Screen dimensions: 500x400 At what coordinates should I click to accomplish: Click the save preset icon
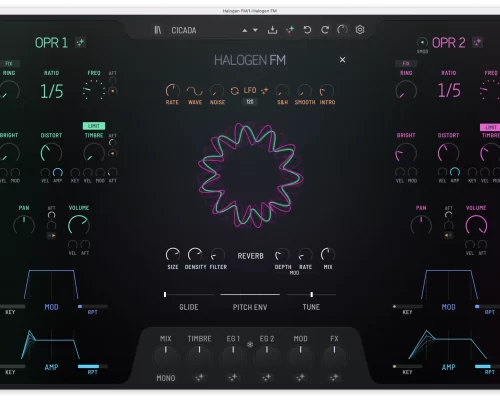[272, 30]
